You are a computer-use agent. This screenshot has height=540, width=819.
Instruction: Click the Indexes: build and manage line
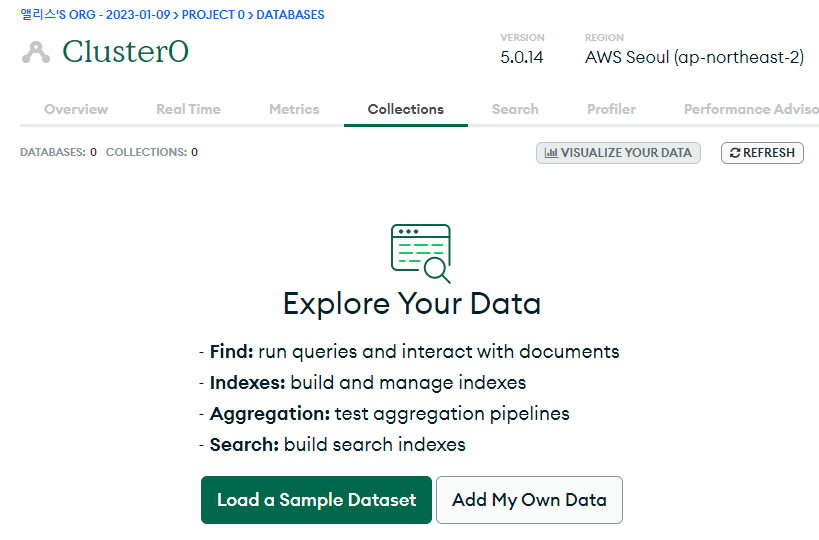362,383
